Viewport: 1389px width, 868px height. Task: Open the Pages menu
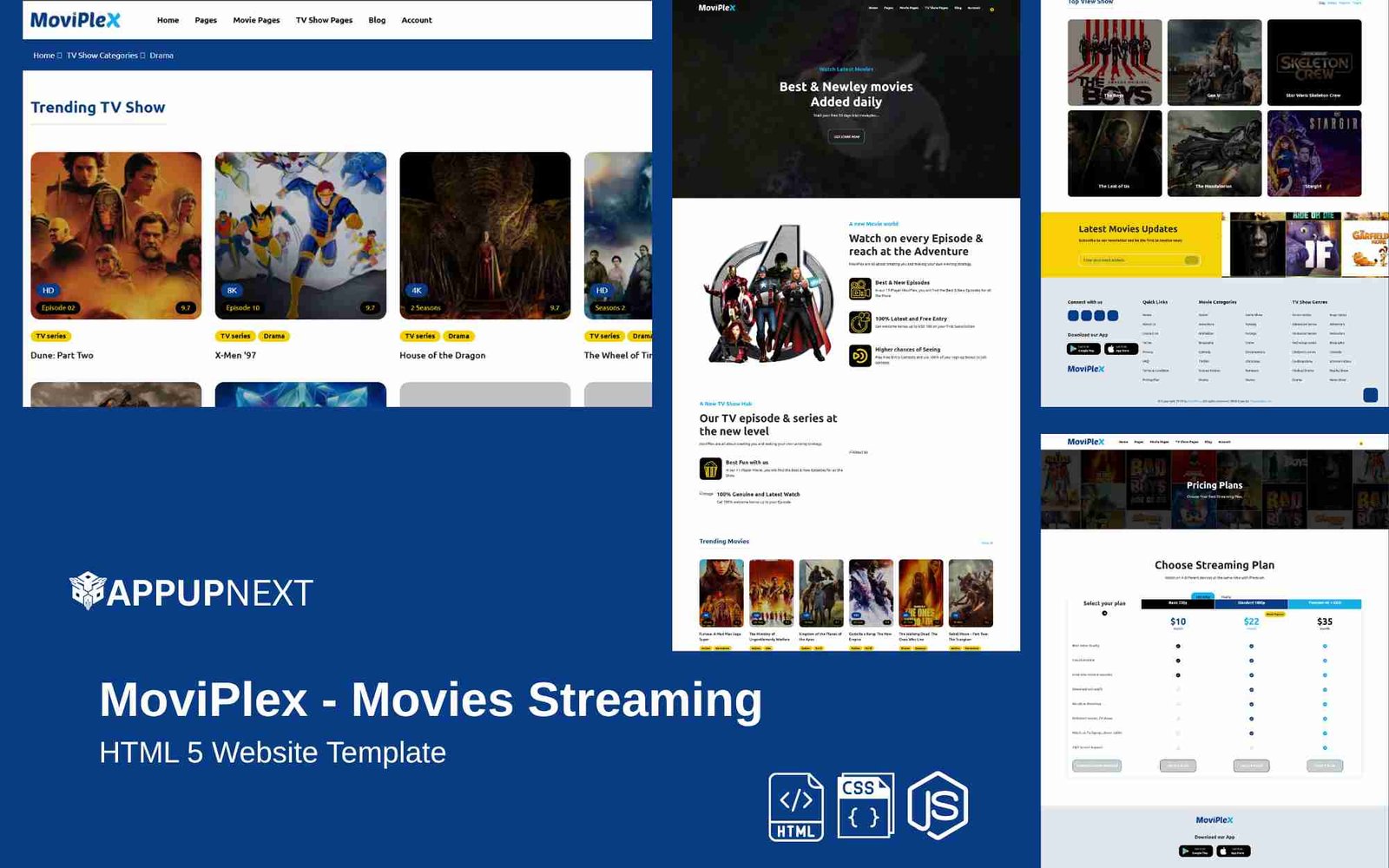pos(206,20)
